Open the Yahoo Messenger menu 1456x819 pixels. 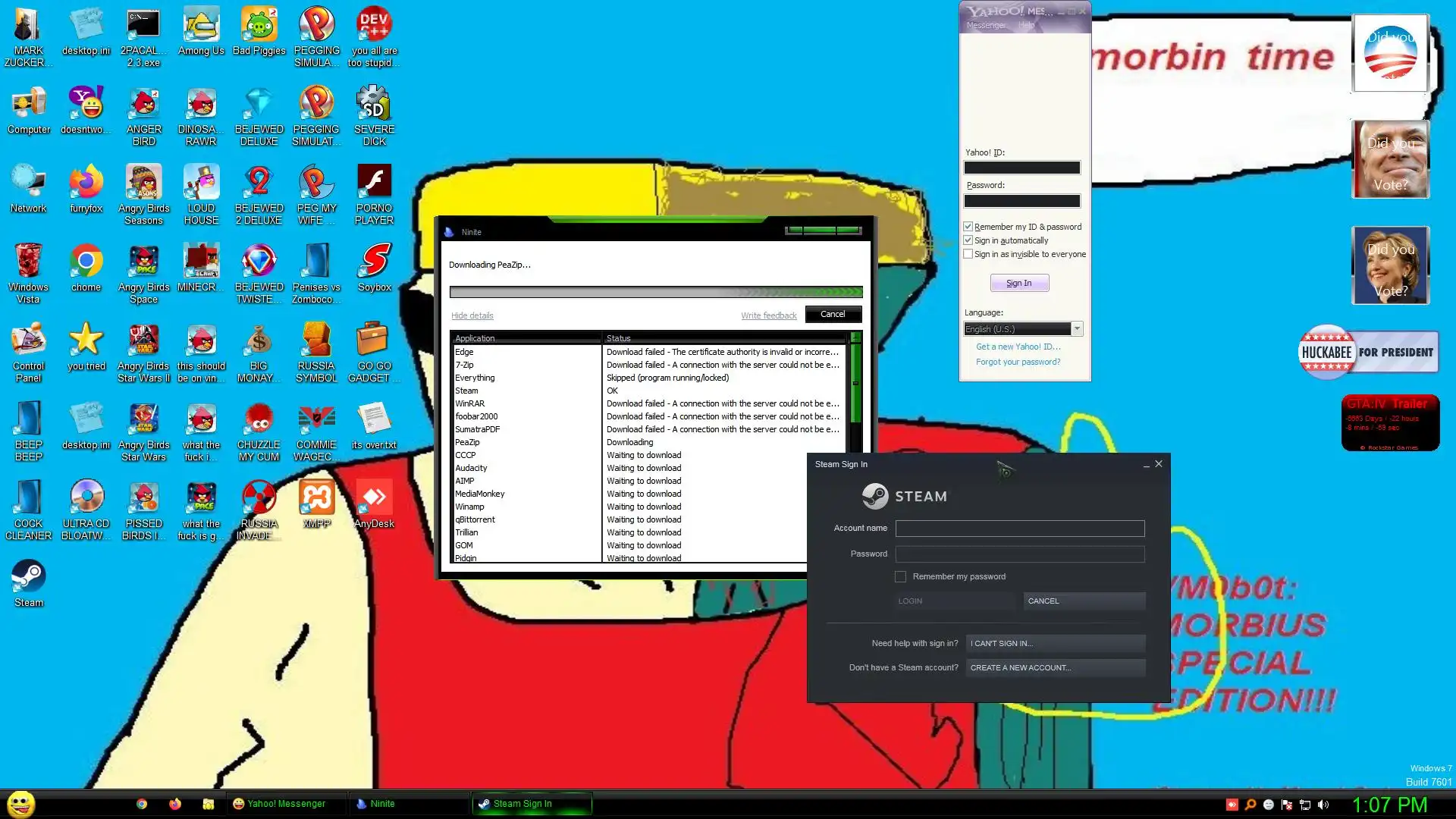[x=985, y=25]
